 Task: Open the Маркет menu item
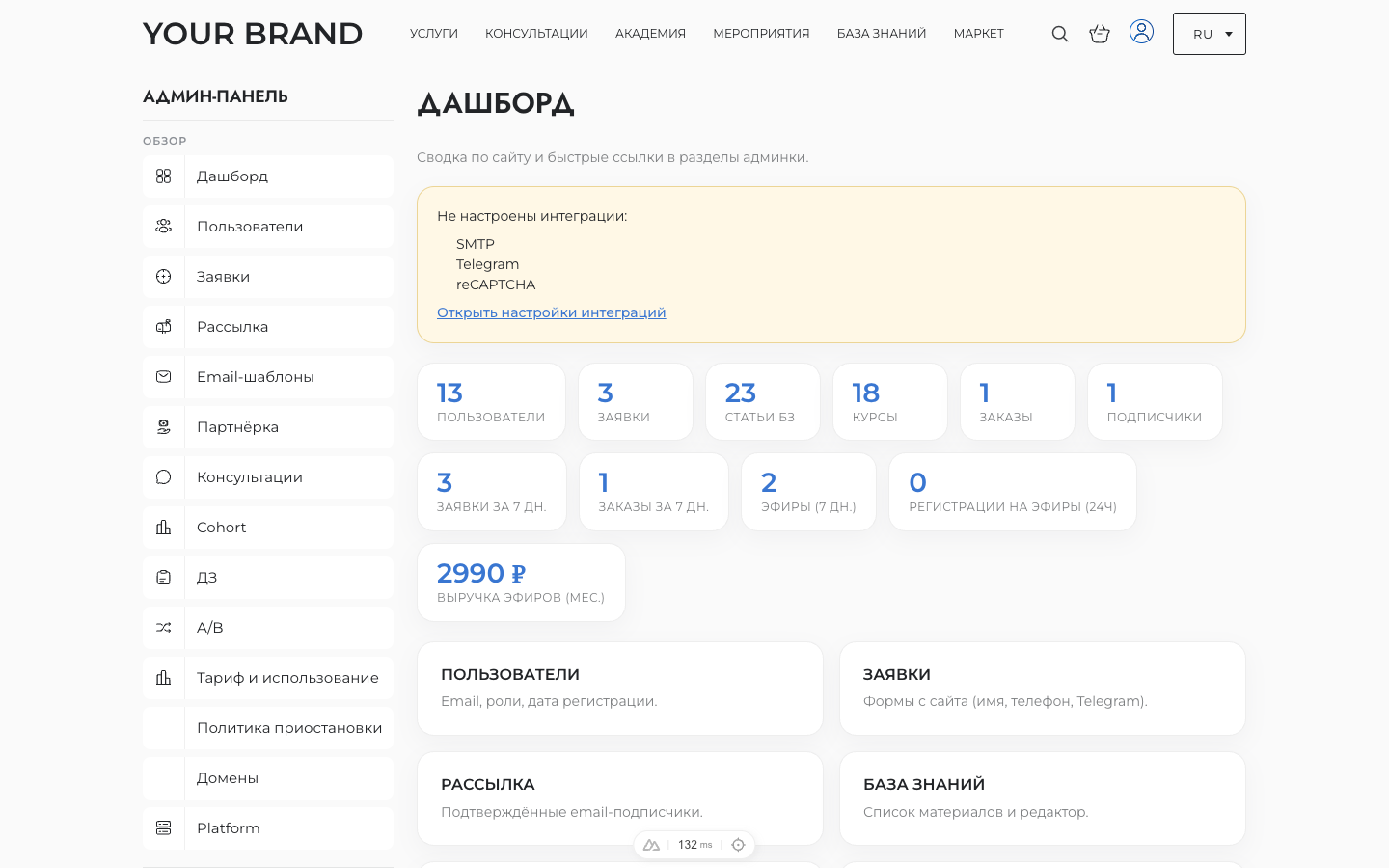click(x=979, y=34)
